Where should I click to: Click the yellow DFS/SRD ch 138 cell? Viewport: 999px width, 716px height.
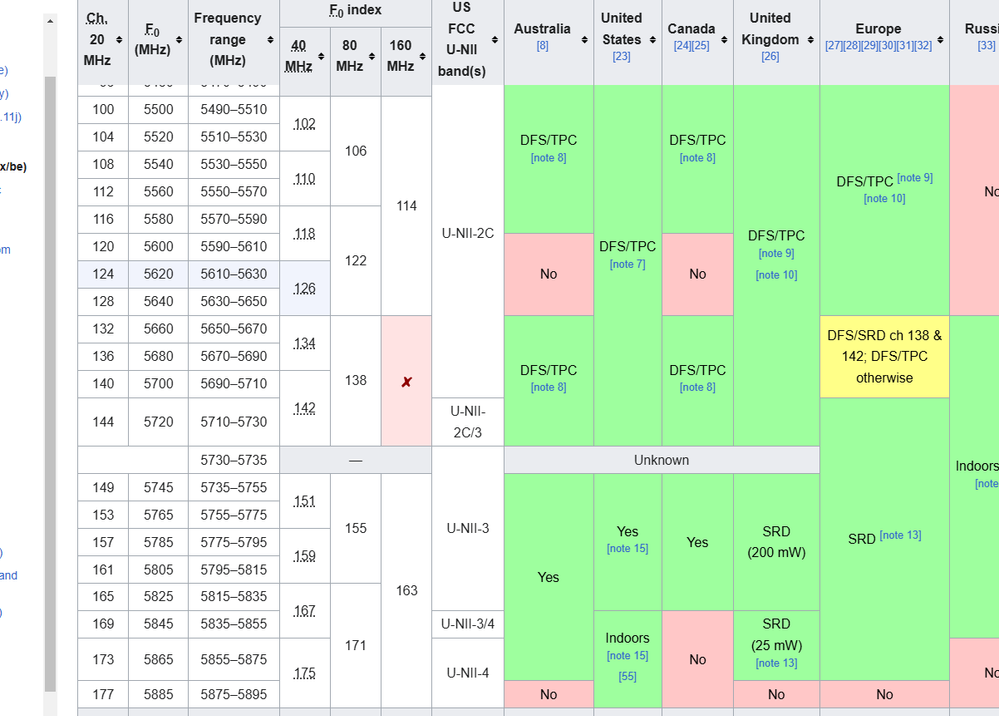884,357
